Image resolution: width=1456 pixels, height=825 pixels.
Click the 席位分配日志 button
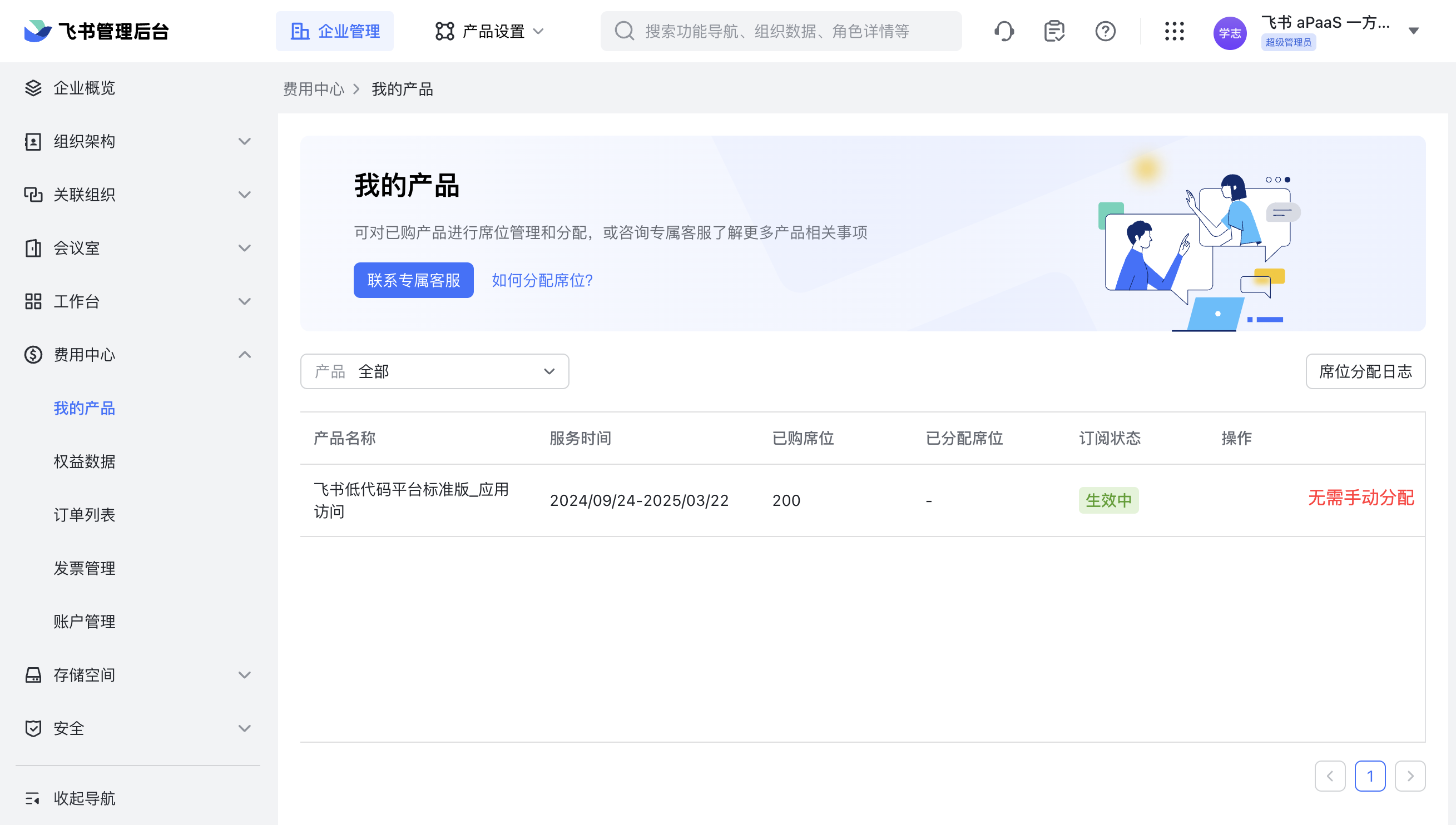click(1365, 372)
